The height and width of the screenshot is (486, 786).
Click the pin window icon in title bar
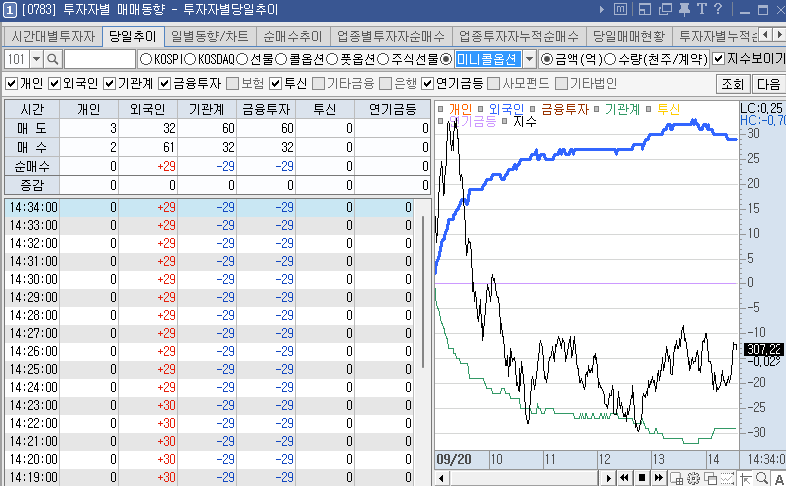(x=684, y=9)
